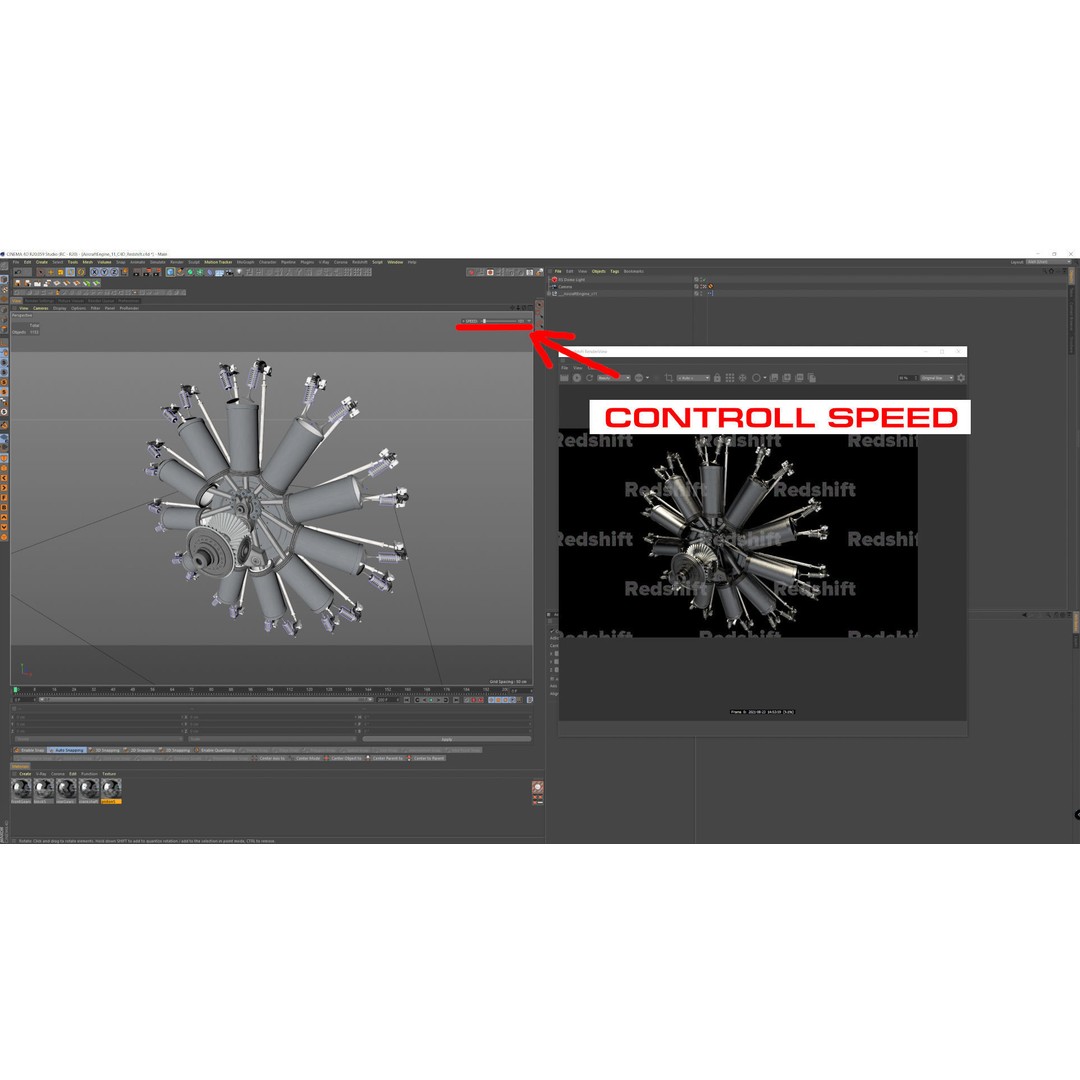Enable Quantizing in the snap toolbar
Viewport: 1080px width, 1080px height.
click(218, 750)
